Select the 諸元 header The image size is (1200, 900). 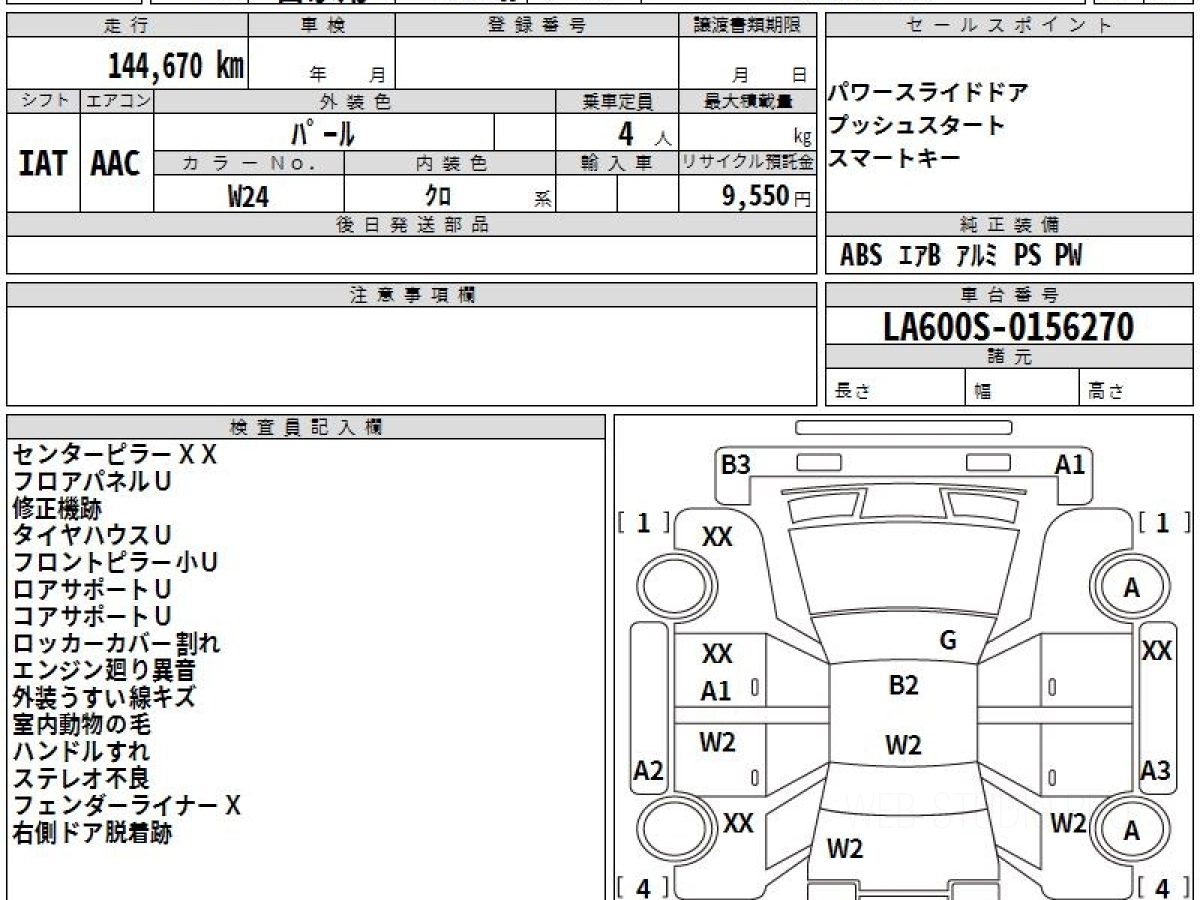[x=1009, y=357]
